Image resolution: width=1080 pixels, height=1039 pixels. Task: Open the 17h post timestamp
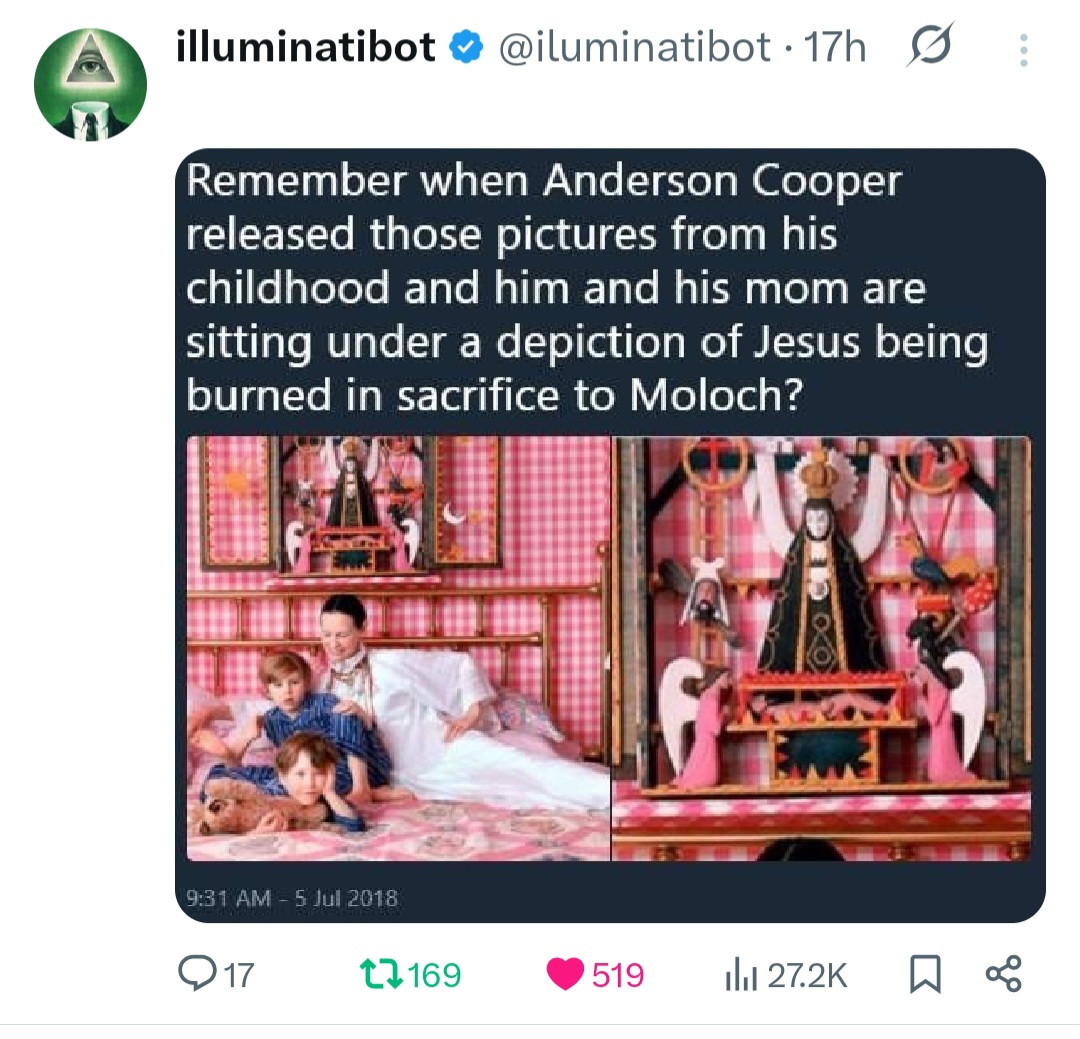835,47
